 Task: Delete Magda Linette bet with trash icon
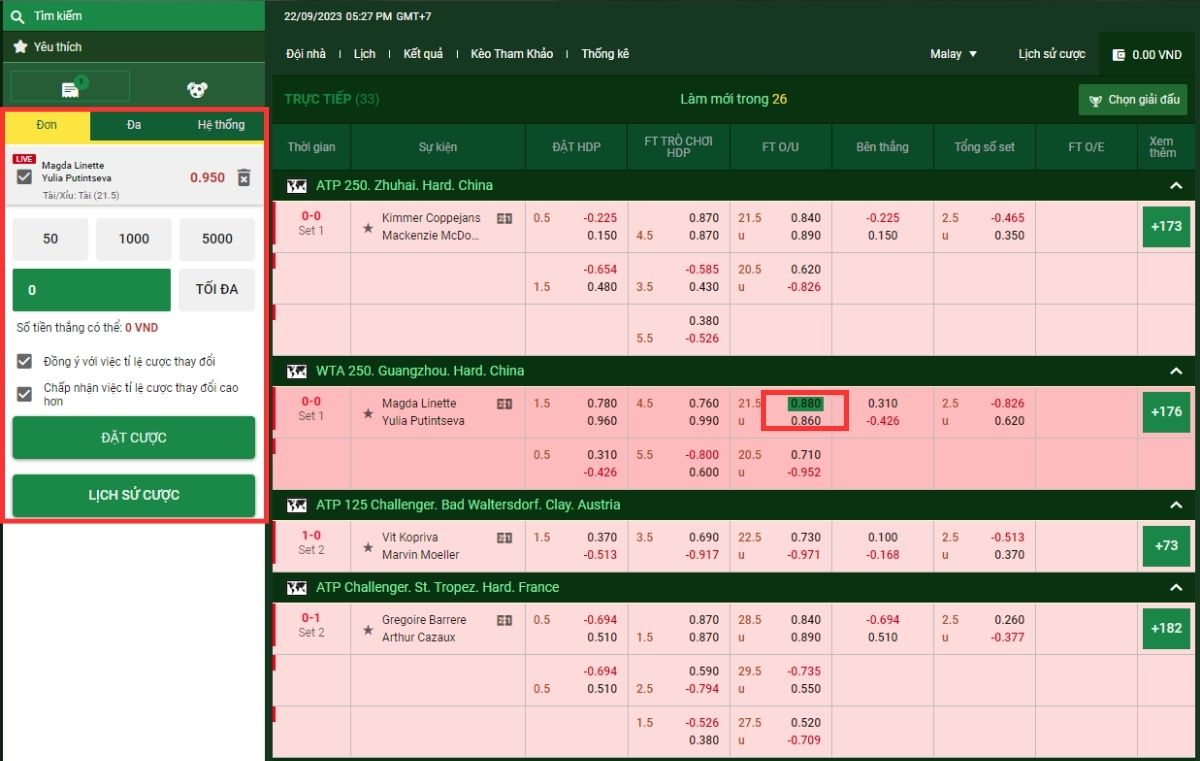click(x=243, y=177)
